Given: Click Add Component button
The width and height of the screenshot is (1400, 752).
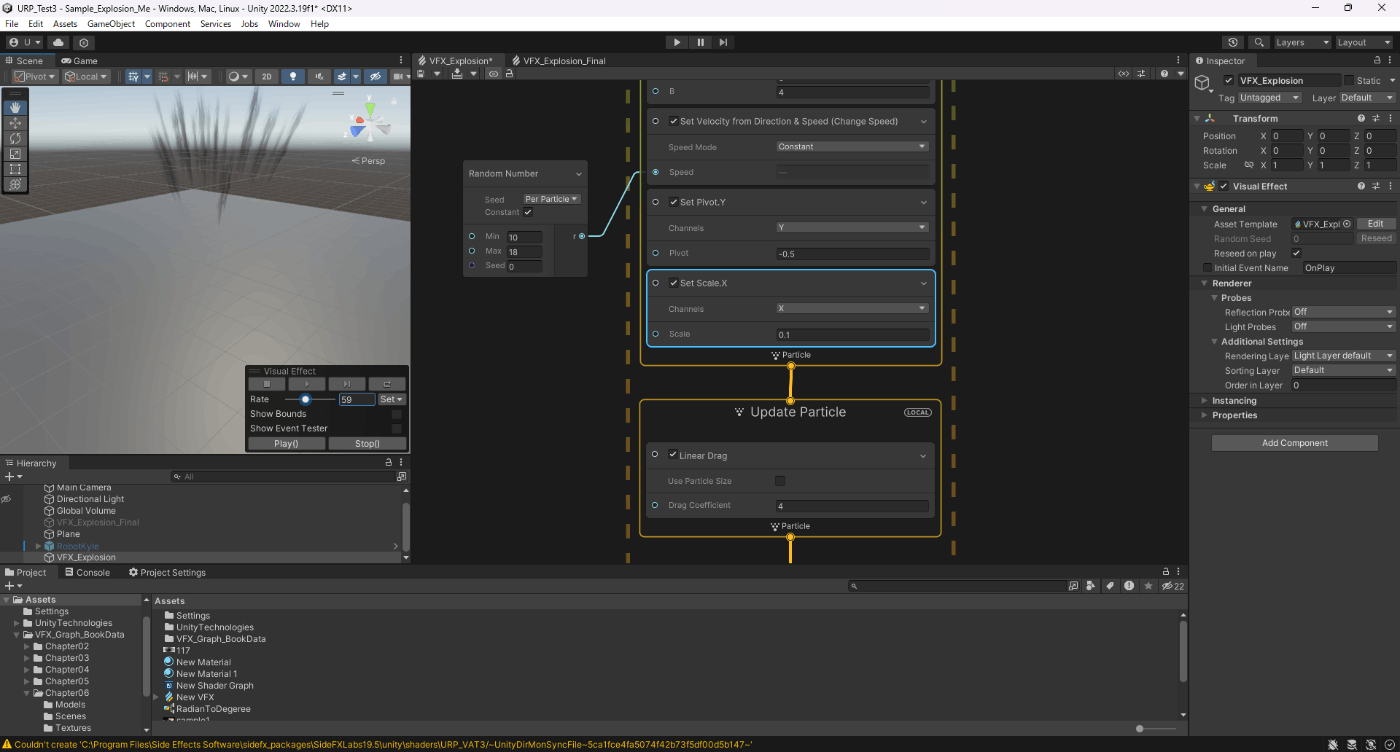Looking at the screenshot, I should pos(1294,443).
